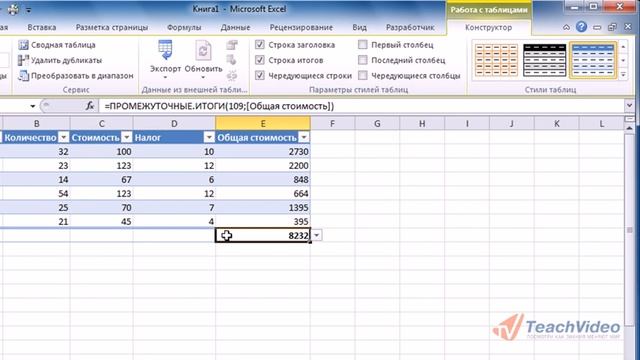Select the Конструктор tab
640x360 pixels.
tap(489, 27)
